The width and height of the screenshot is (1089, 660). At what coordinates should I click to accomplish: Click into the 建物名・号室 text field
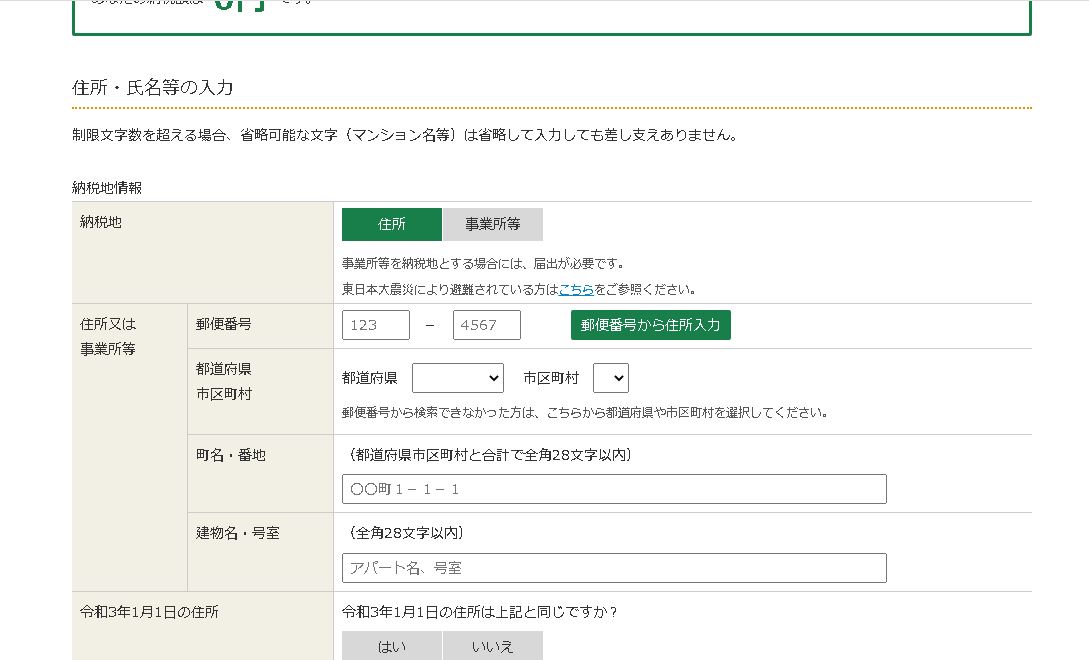click(x=614, y=568)
